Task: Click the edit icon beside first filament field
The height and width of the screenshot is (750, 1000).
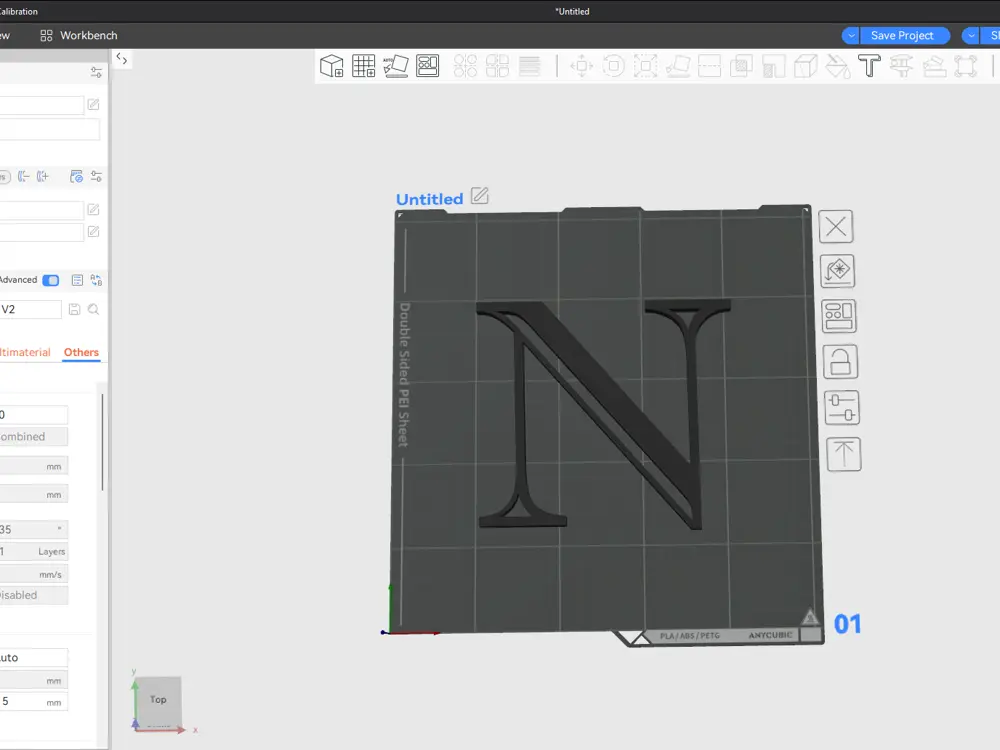Action: point(93,209)
